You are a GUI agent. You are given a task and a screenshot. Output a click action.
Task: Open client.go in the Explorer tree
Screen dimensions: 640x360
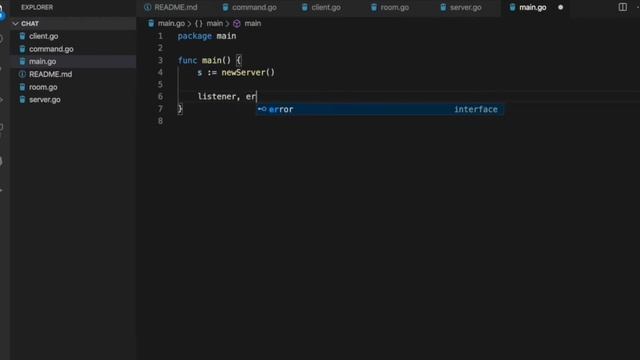tap(43, 36)
